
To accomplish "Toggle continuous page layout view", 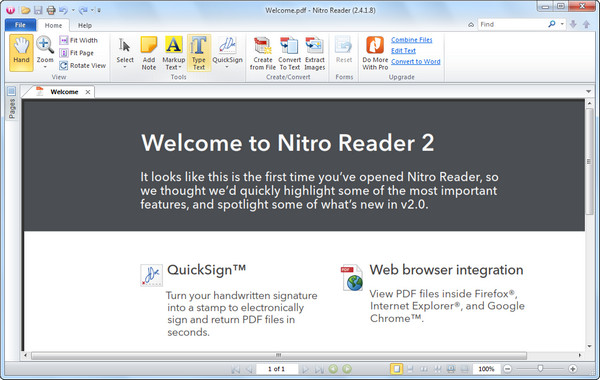I will 410,369.
